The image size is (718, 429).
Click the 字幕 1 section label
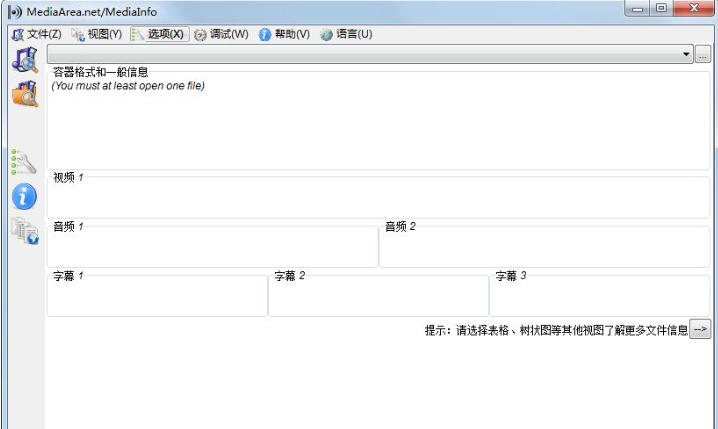click(68, 276)
